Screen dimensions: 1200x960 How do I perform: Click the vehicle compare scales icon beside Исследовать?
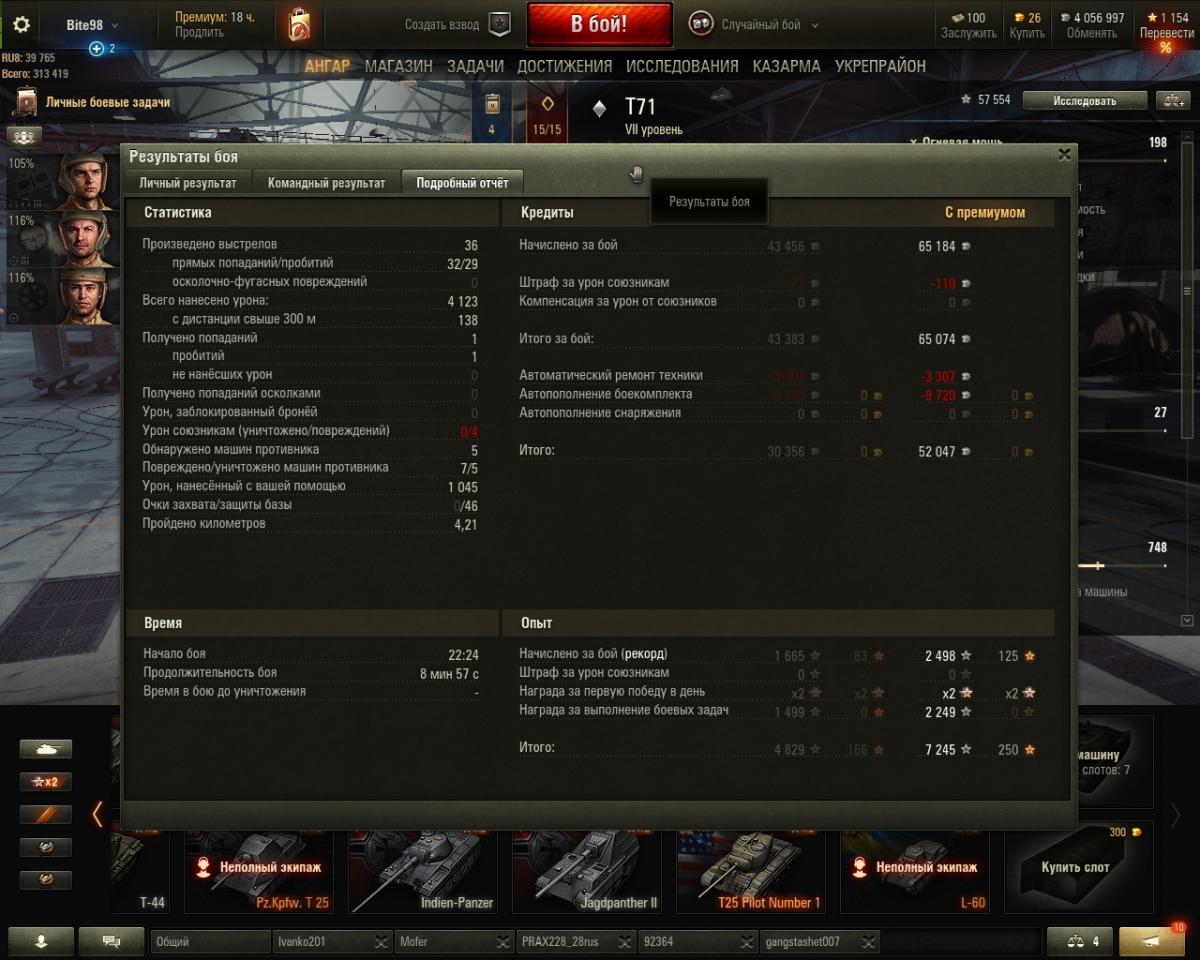point(1172,100)
